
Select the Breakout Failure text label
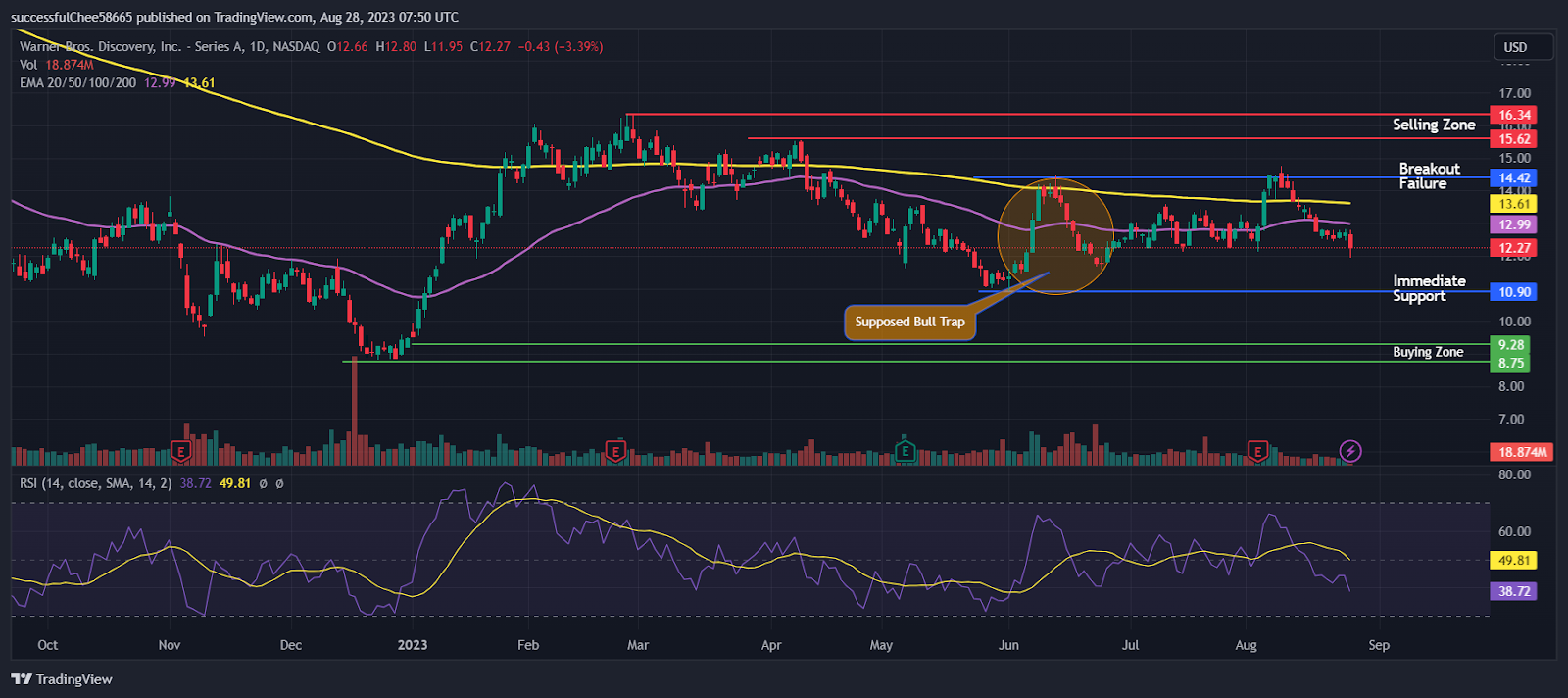click(1429, 176)
